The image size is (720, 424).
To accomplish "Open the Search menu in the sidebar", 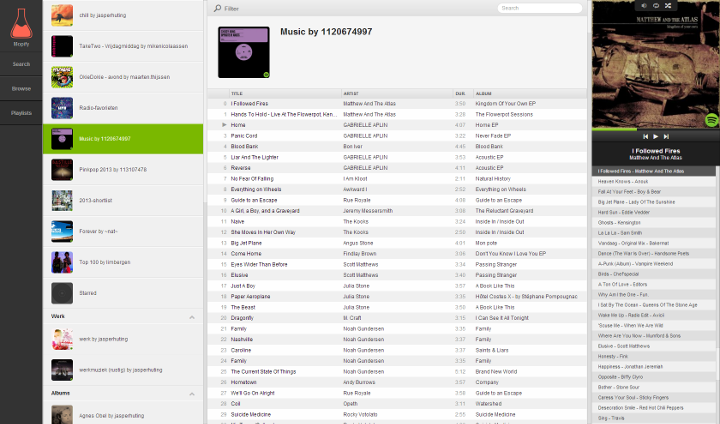I will pos(21,64).
